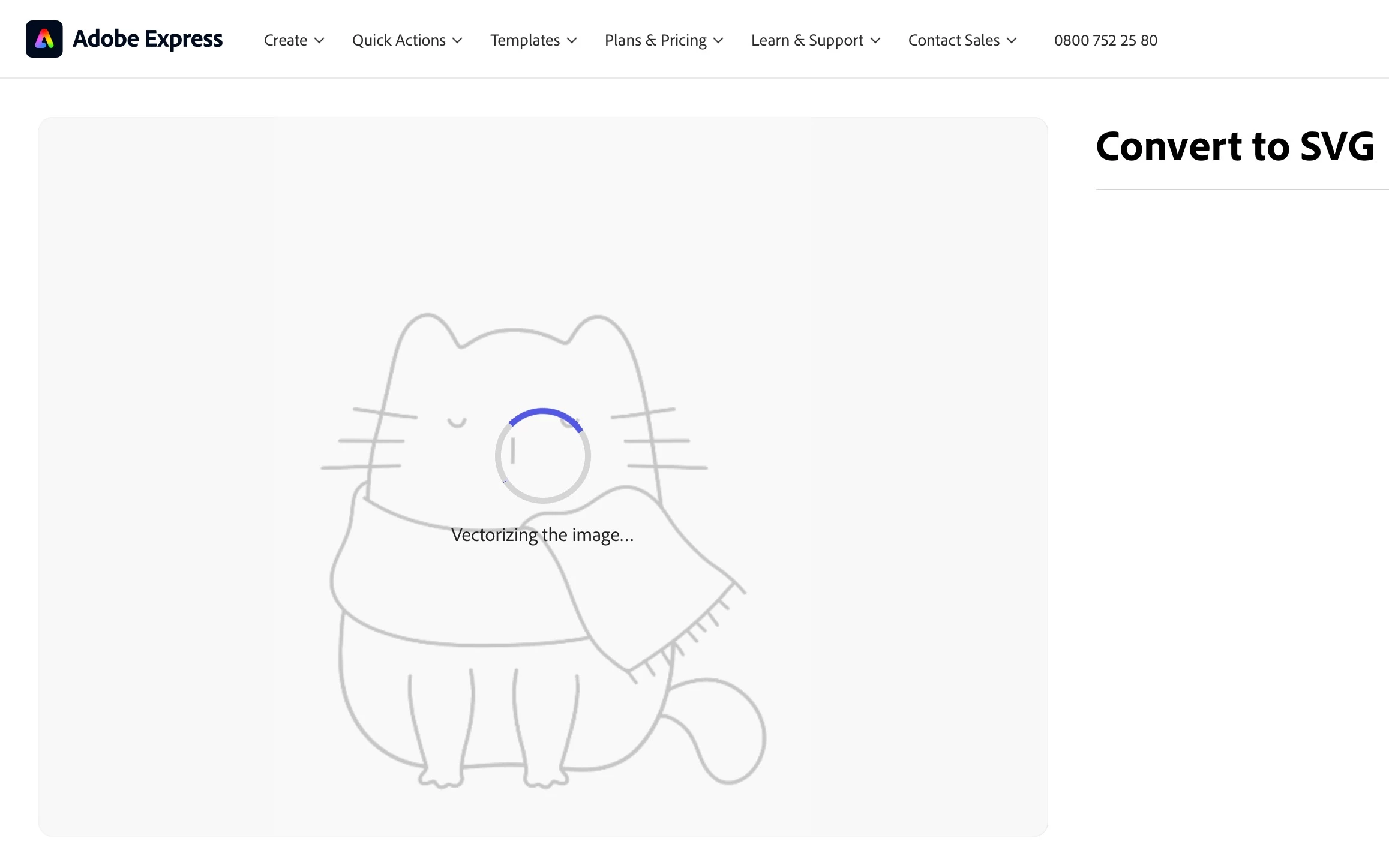Click the chevron next to Templates
Viewport: 1389px width, 868px height.
(x=572, y=41)
